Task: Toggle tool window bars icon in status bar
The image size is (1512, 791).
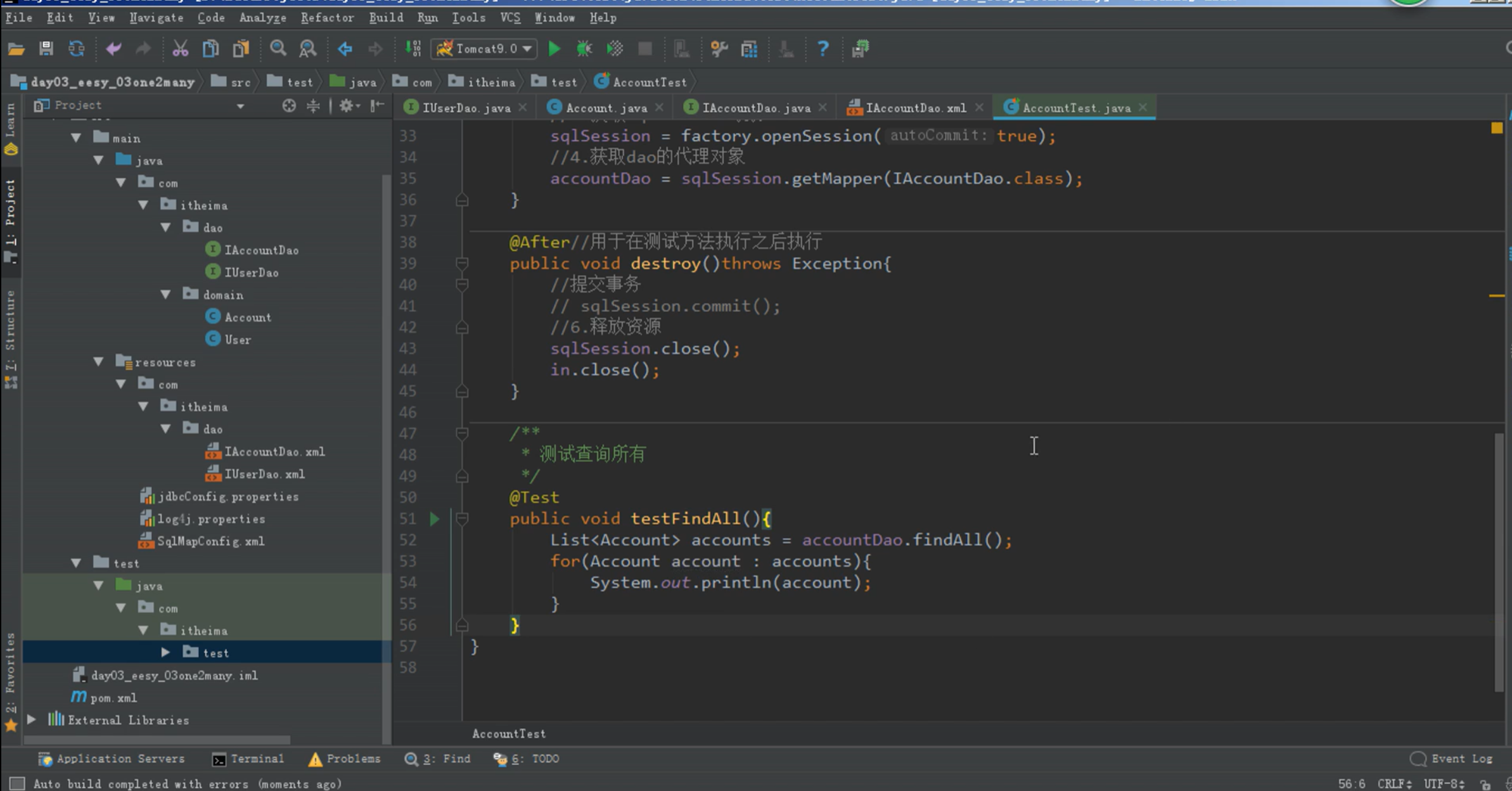Action: click(x=17, y=784)
